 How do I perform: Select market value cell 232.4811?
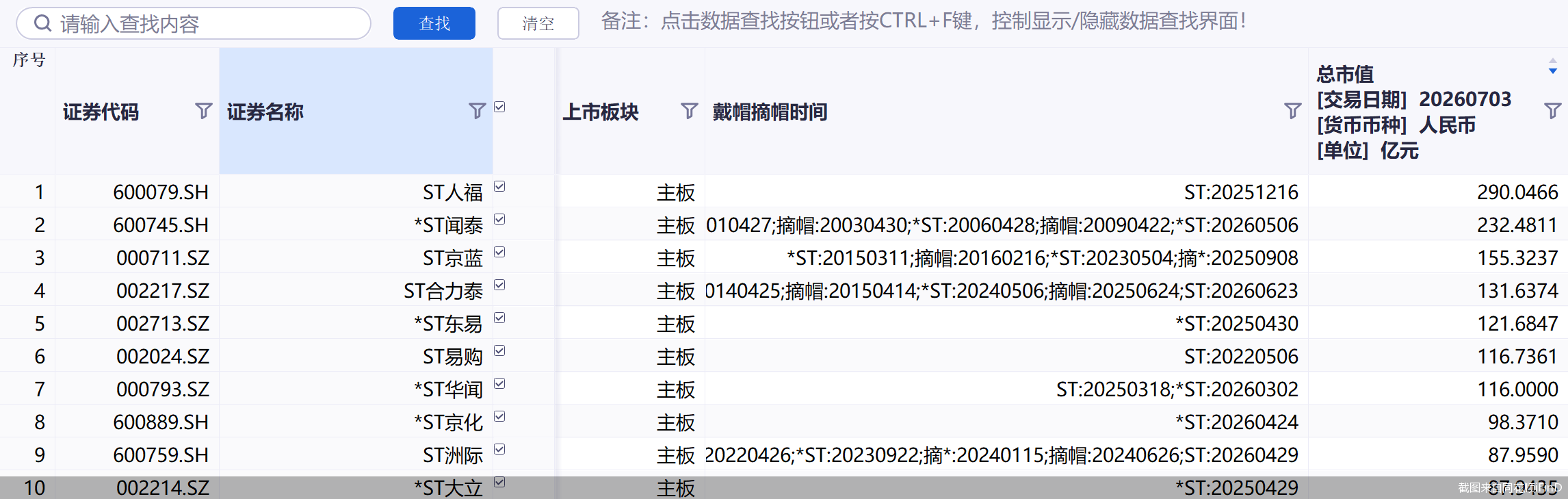(1438, 225)
